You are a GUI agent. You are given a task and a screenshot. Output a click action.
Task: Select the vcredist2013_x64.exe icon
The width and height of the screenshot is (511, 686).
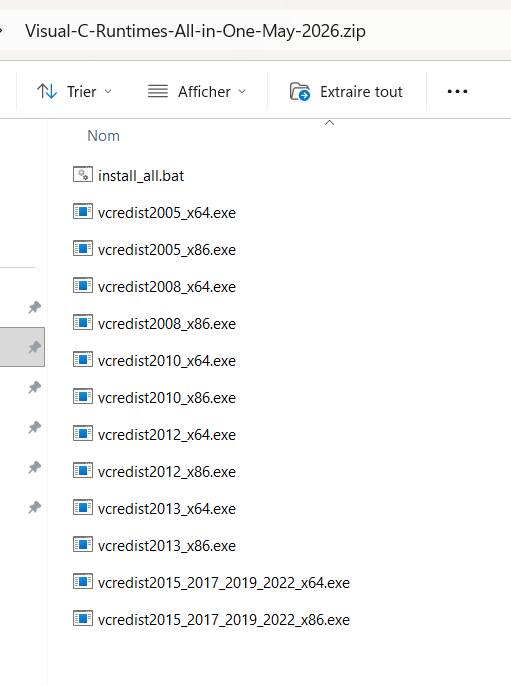(83, 508)
